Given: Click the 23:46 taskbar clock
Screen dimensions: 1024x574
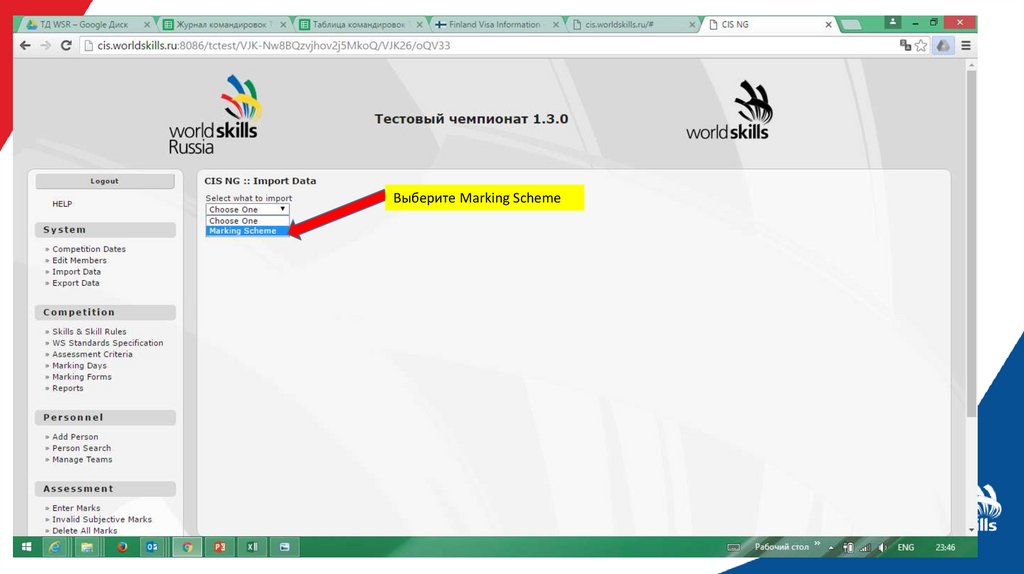Looking at the screenshot, I should tap(945, 547).
